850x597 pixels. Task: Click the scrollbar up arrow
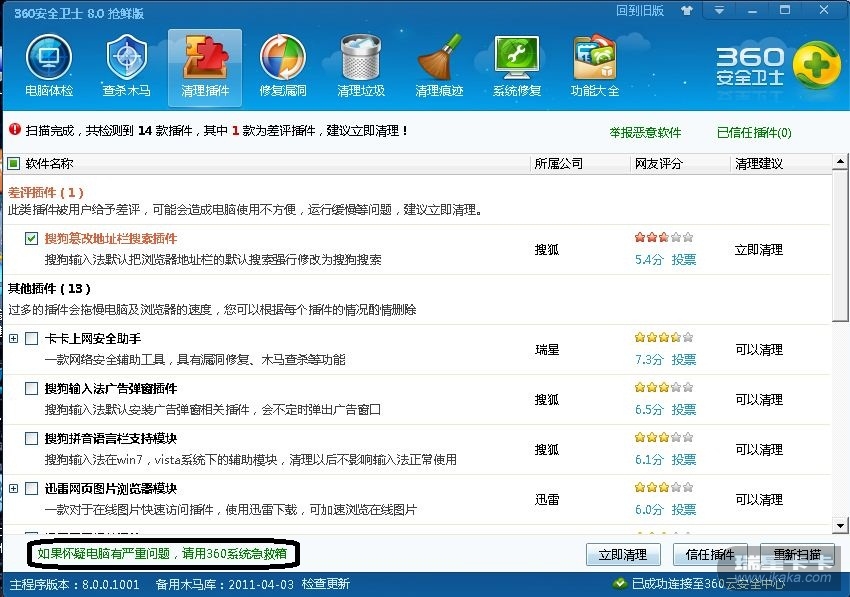point(840,161)
